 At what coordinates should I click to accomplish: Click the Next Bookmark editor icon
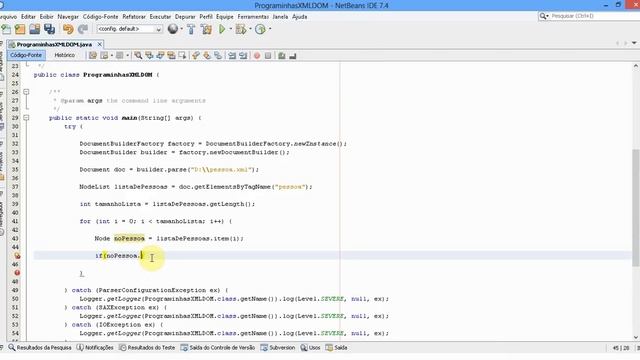[x=207, y=56]
